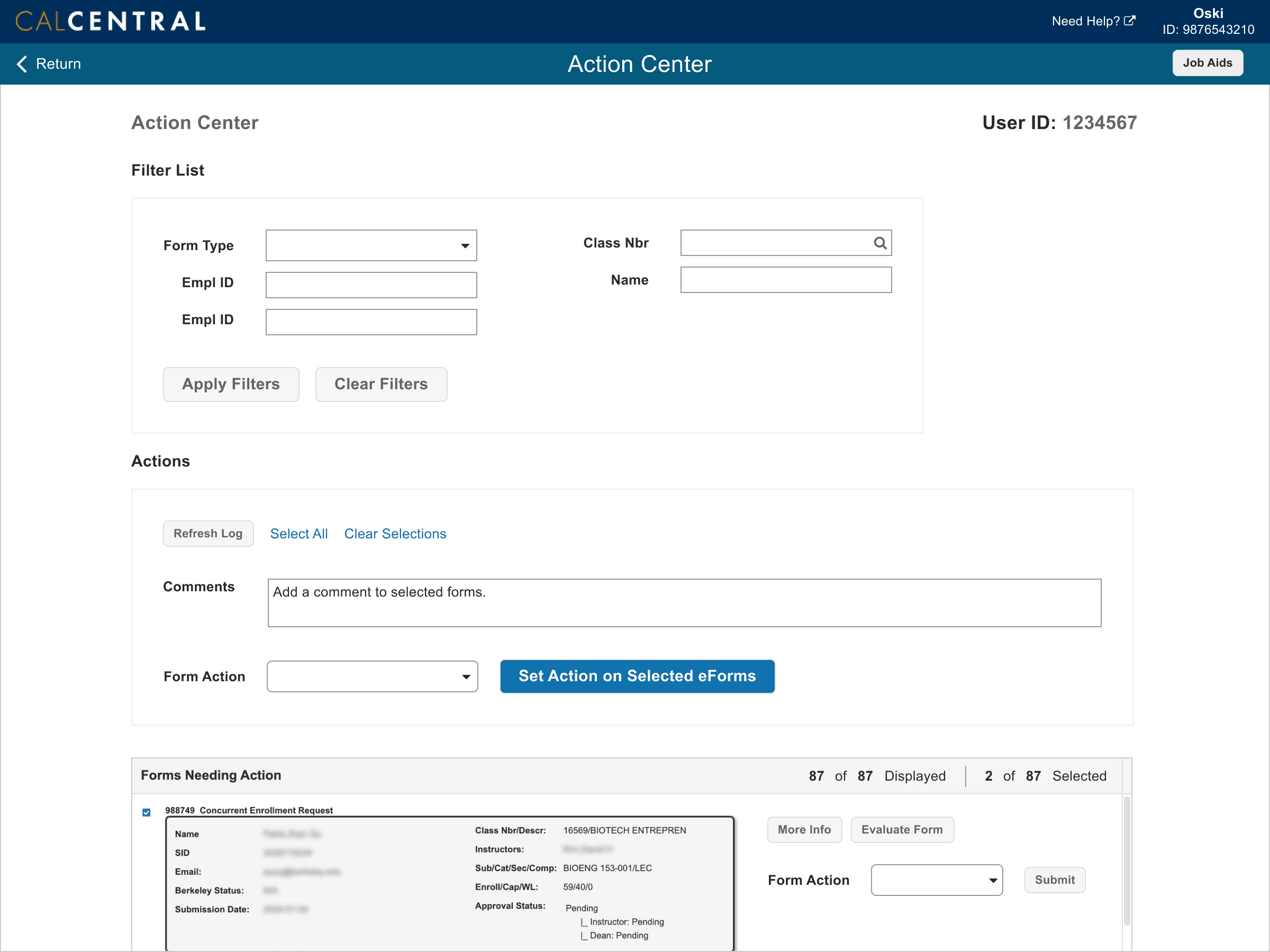This screenshot has width=1270, height=952.
Task: Click the Select All link
Action: pyautogui.click(x=298, y=534)
